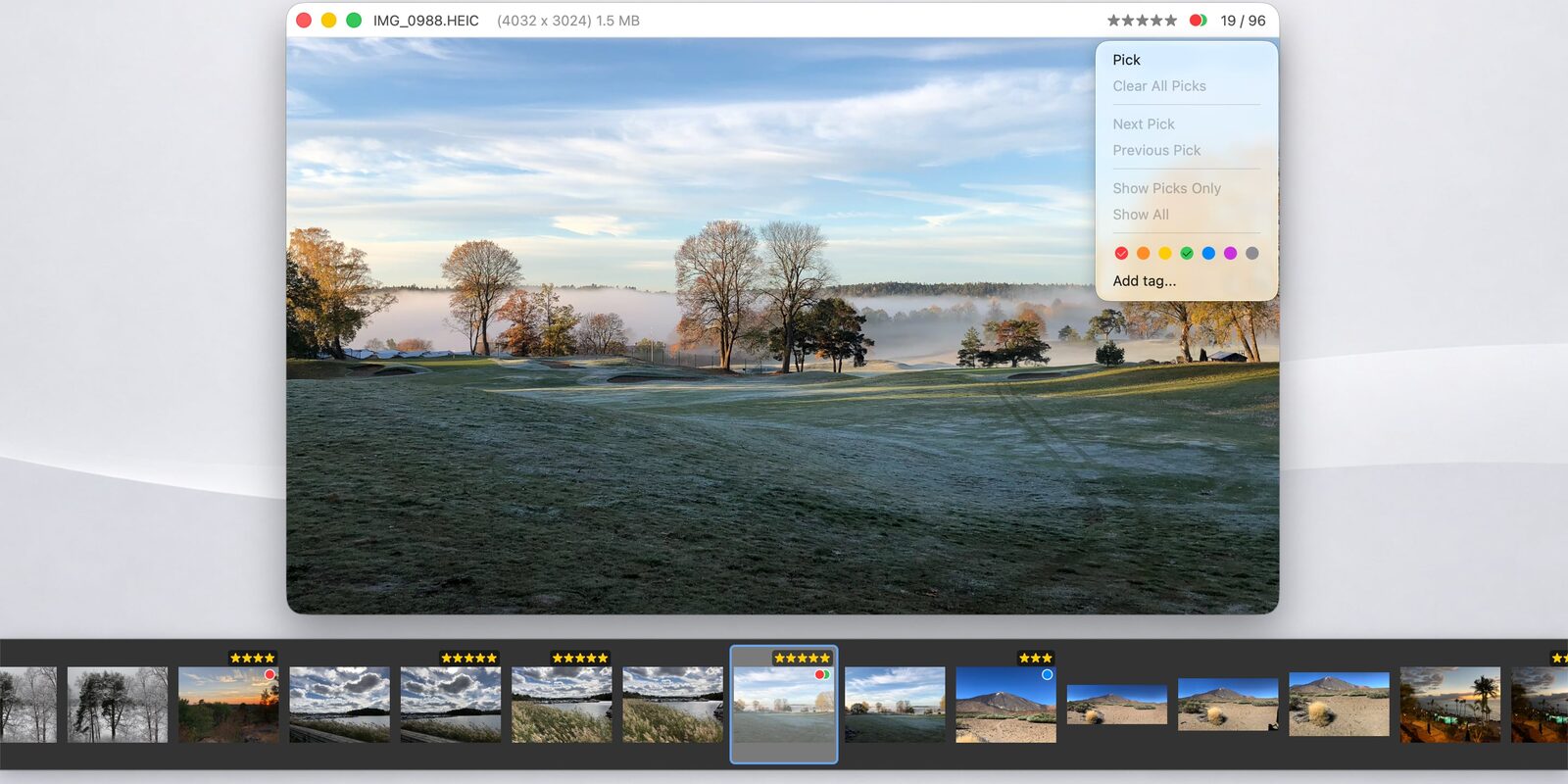This screenshot has height=784, width=1568.
Task: Click the three-star badge above volcano thumbnail
Action: click(1036, 658)
